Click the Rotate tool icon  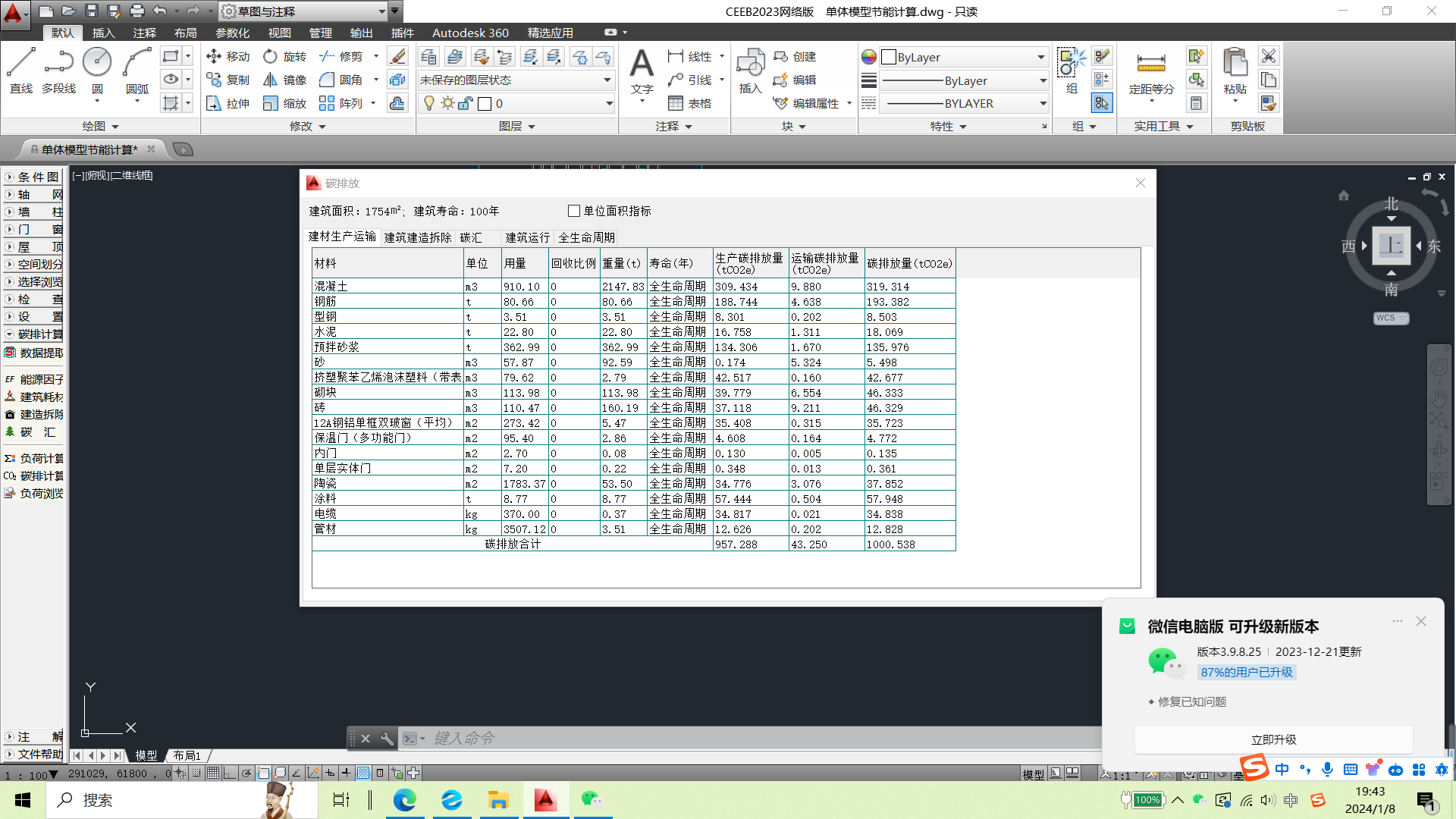[271, 57]
